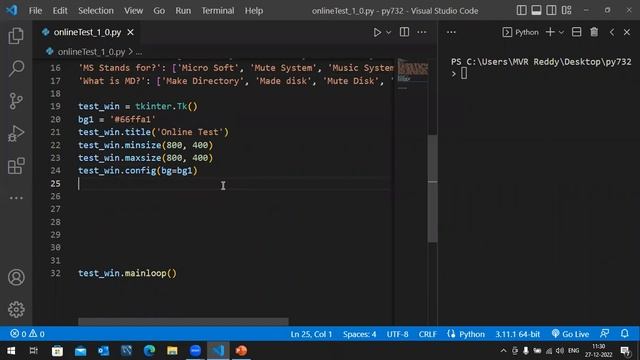Image resolution: width=640 pixels, height=360 pixels.
Task: Change indentation via Spaces: 4
Action: 360,334
